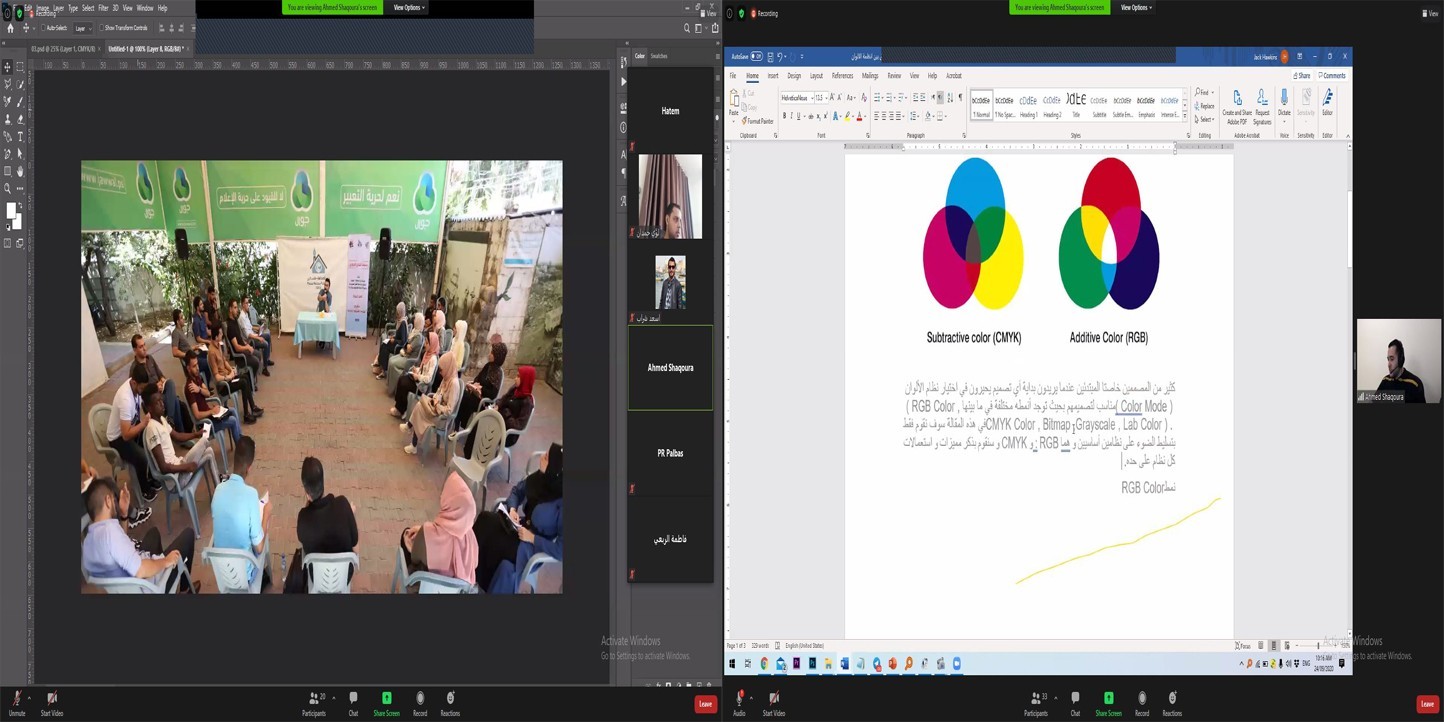Click Format Painter in Word's Clipboard group

coord(759,121)
